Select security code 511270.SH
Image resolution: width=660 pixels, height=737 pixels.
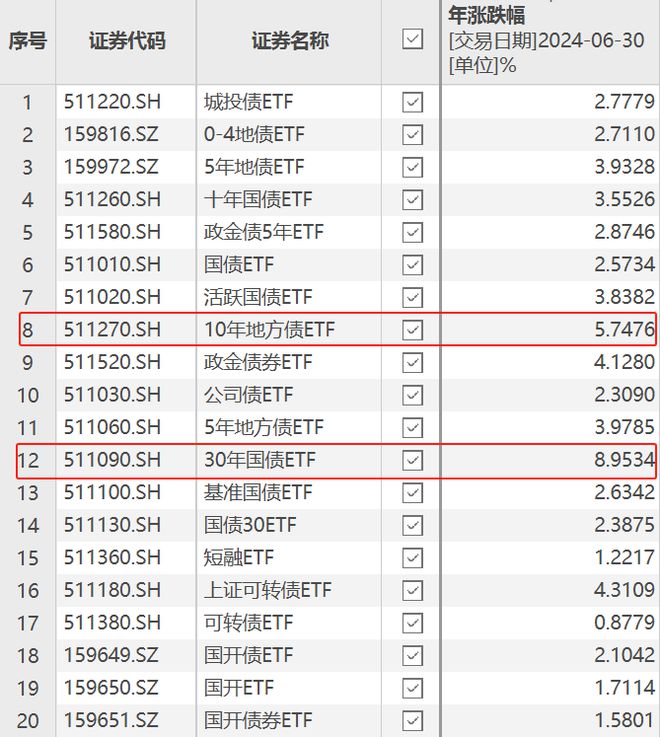(x=112, y=329)
